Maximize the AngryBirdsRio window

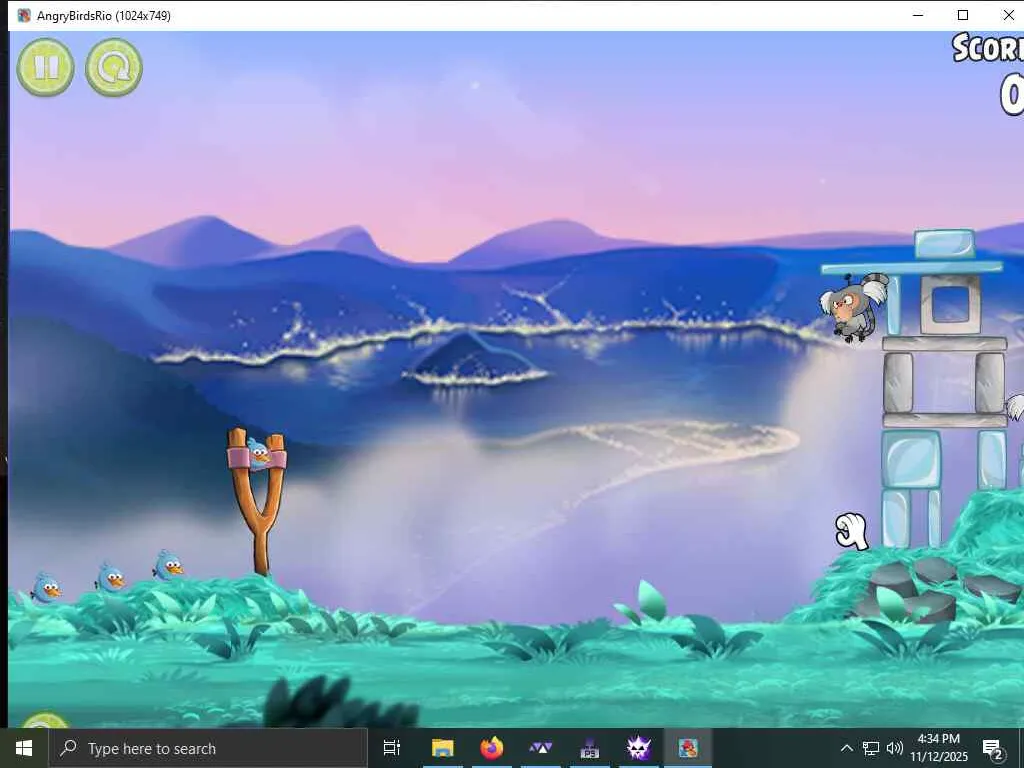click(963, 15)
